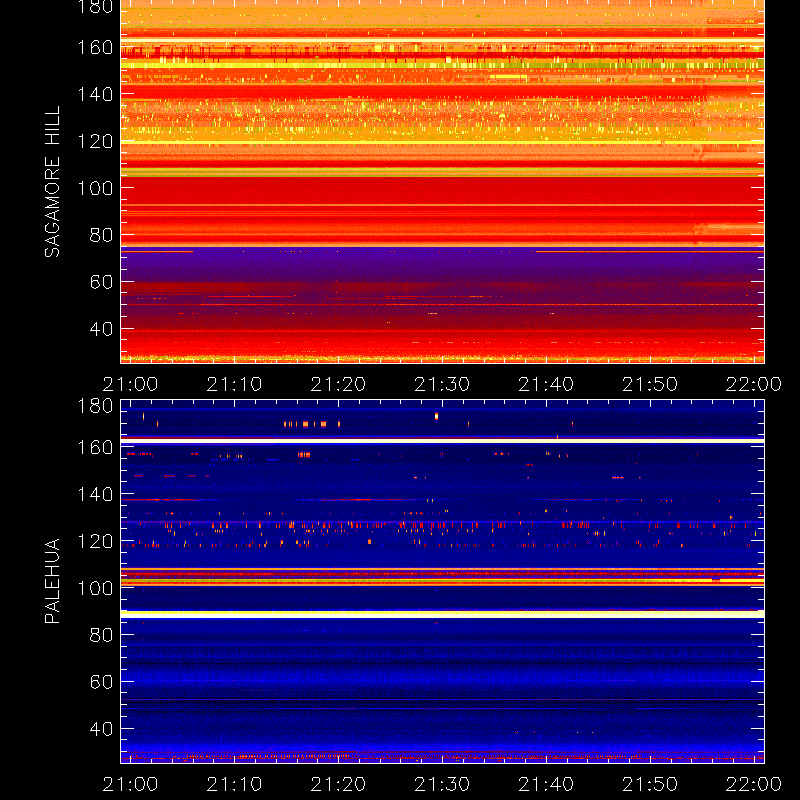Pick Palehua plot's 120 frequency tick label

pos(95,541)
